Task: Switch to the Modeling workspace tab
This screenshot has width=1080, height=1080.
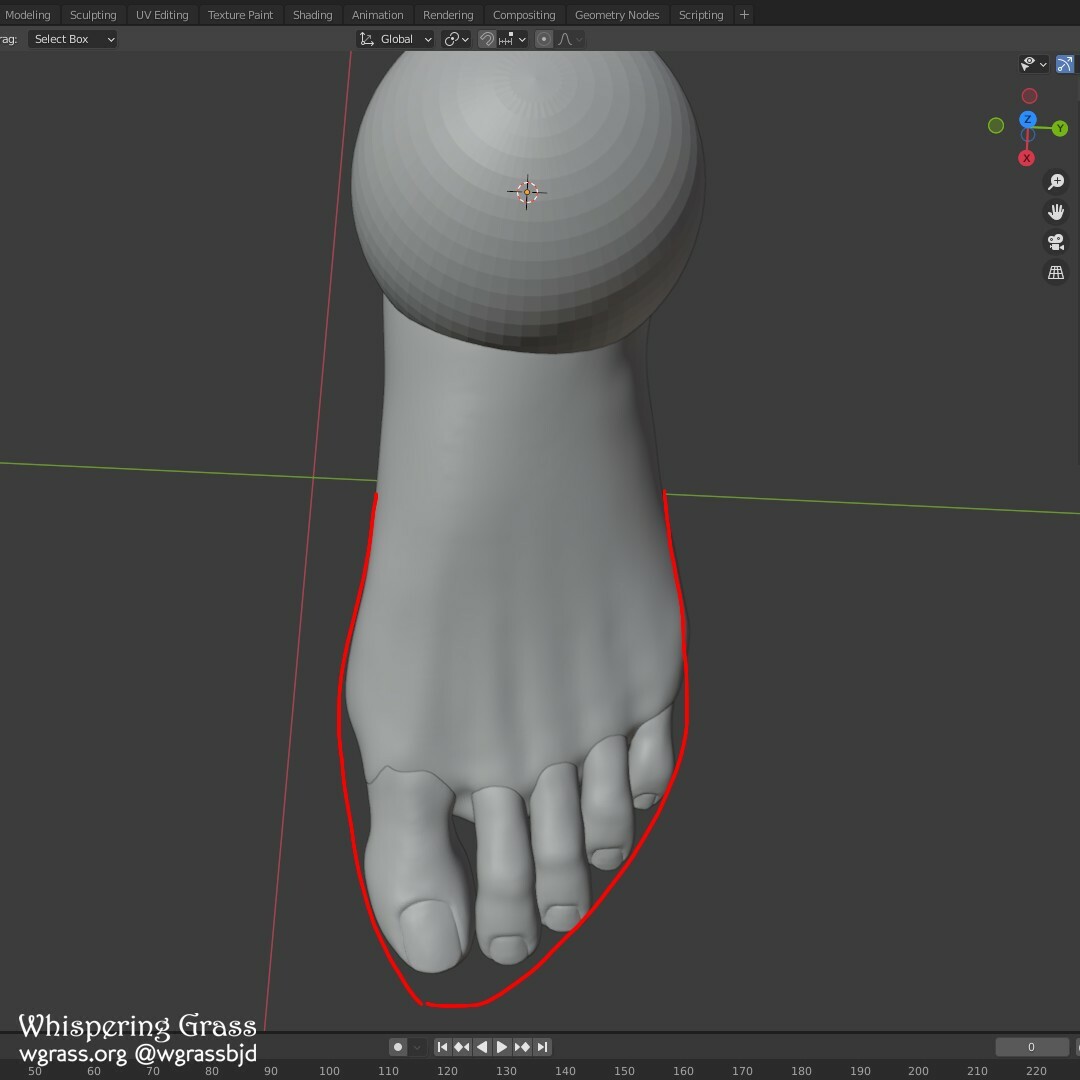Action: (28, 14)
